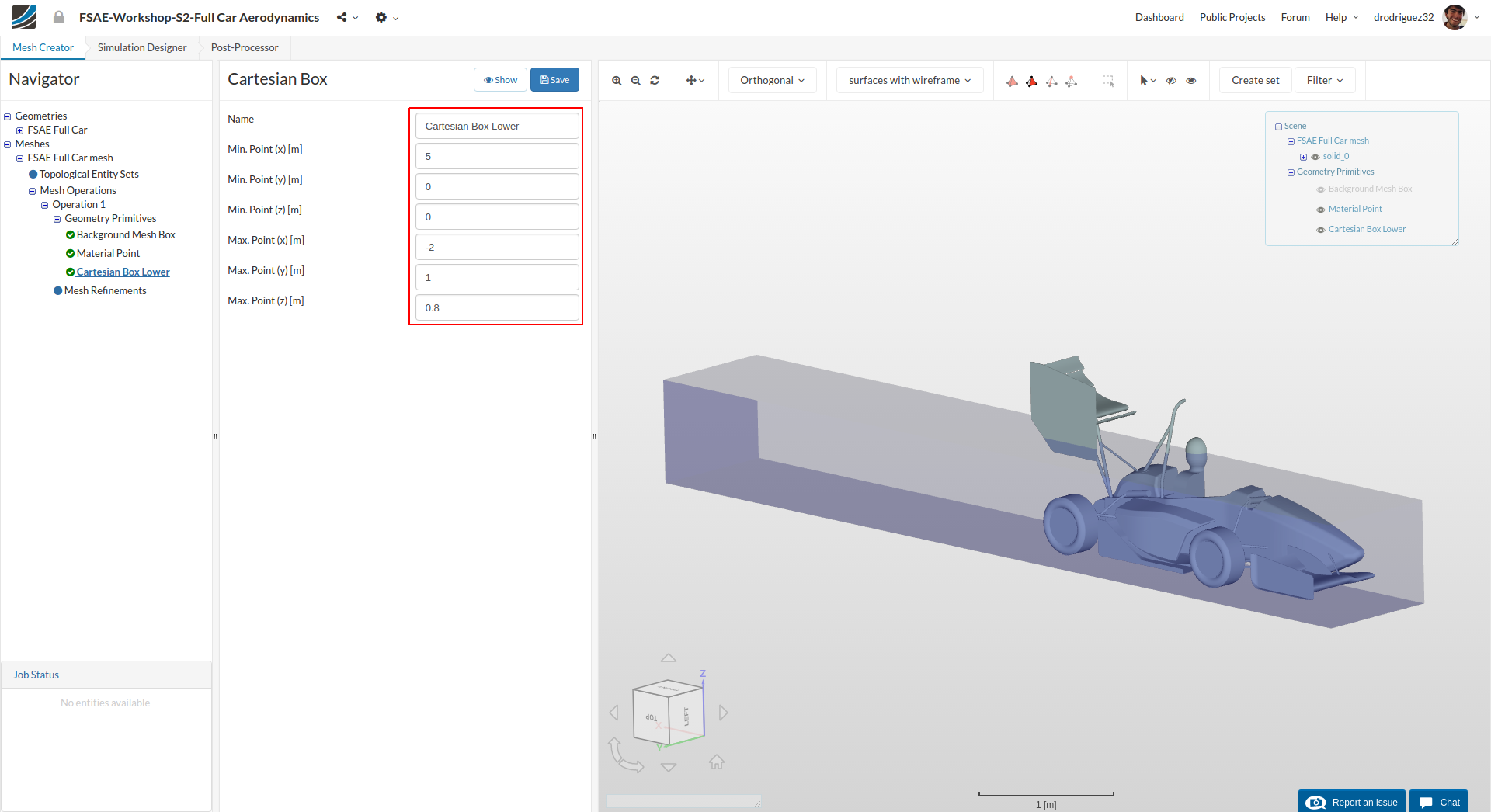Reset the view with the refresh icon
Image resolution: width=1491 pixels, height=812 pixels.
pyautogui.click(x=655, y=81)
